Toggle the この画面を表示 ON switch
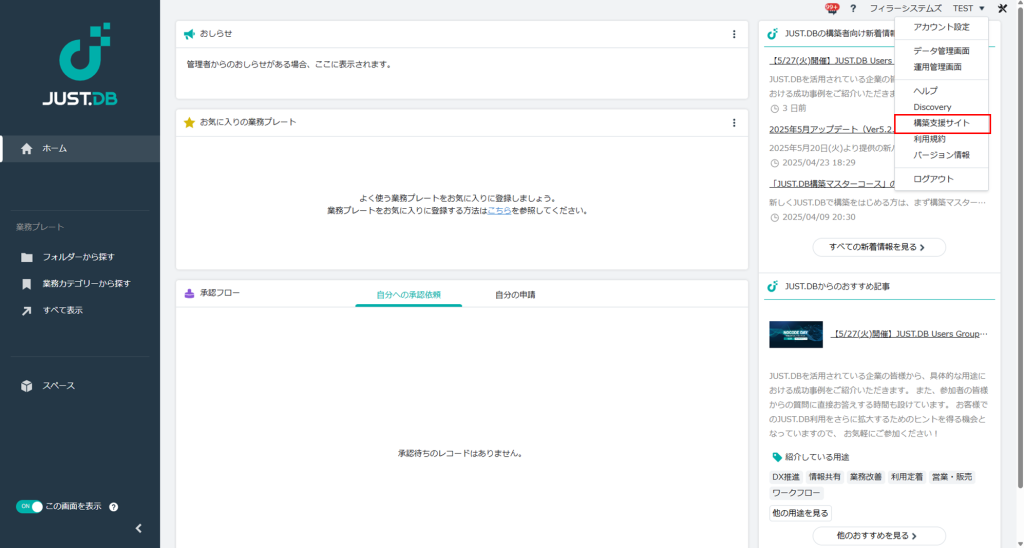The height and width of the screenshot is (548, 1024). (29, 507)
